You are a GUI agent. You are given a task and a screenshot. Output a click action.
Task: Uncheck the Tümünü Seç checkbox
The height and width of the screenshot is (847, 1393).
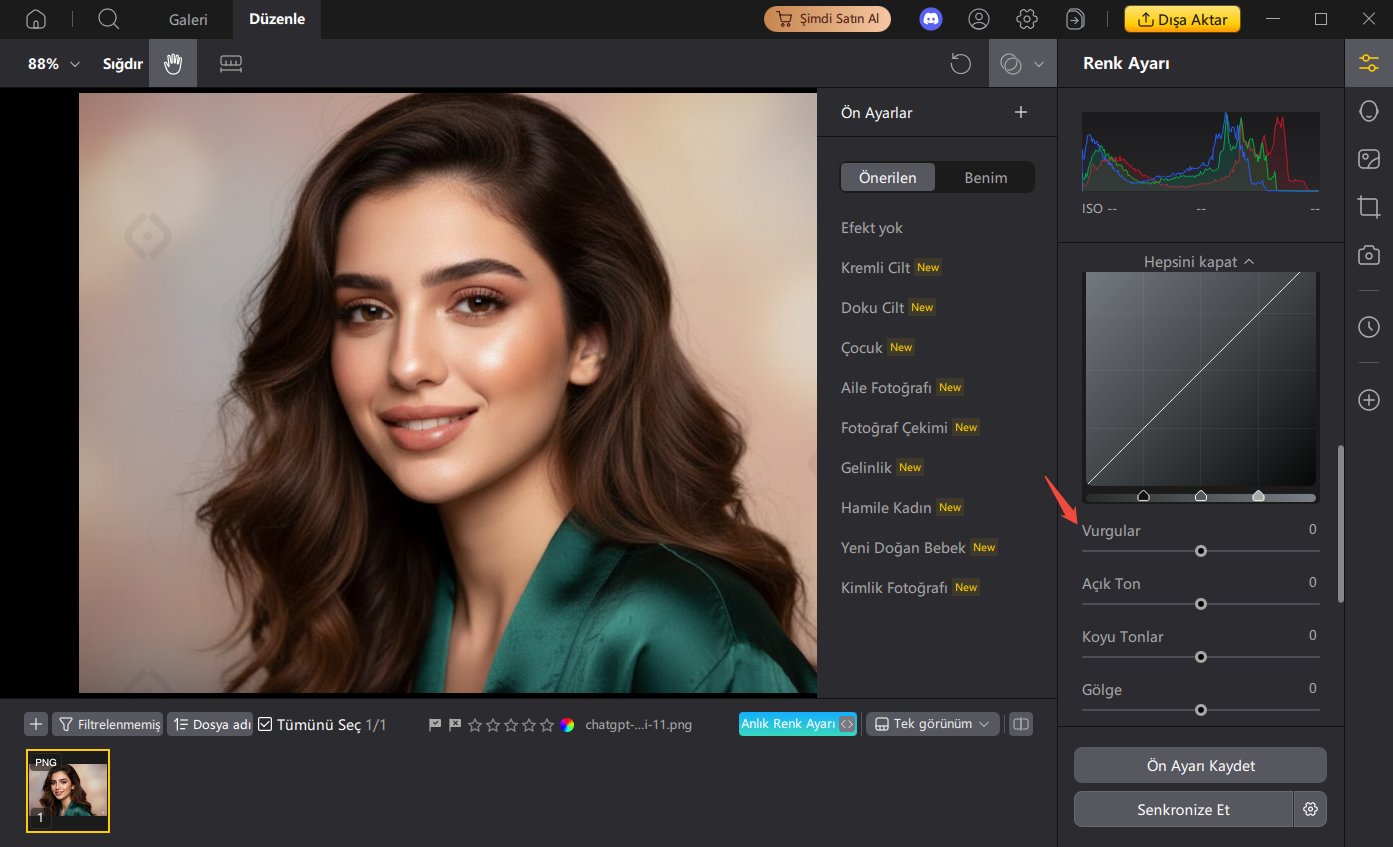pos(265,723)
